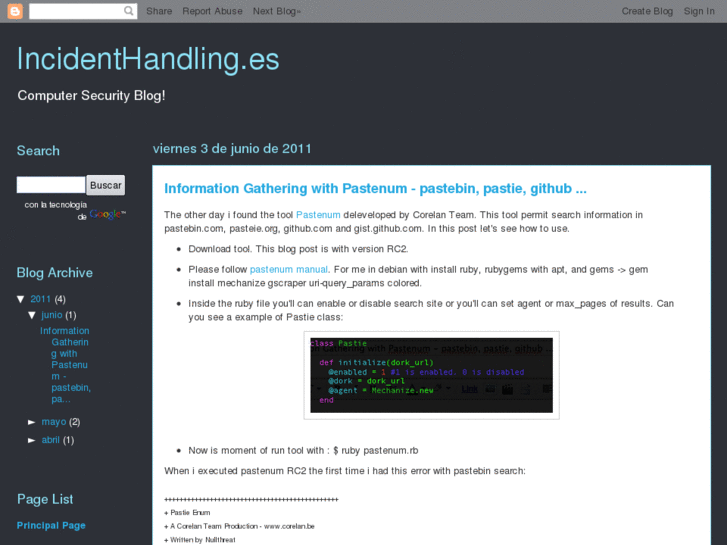Click date heading viernes 3 de junio de 2011
Viewport: 727px width, 545px height.
click(232, 148)
